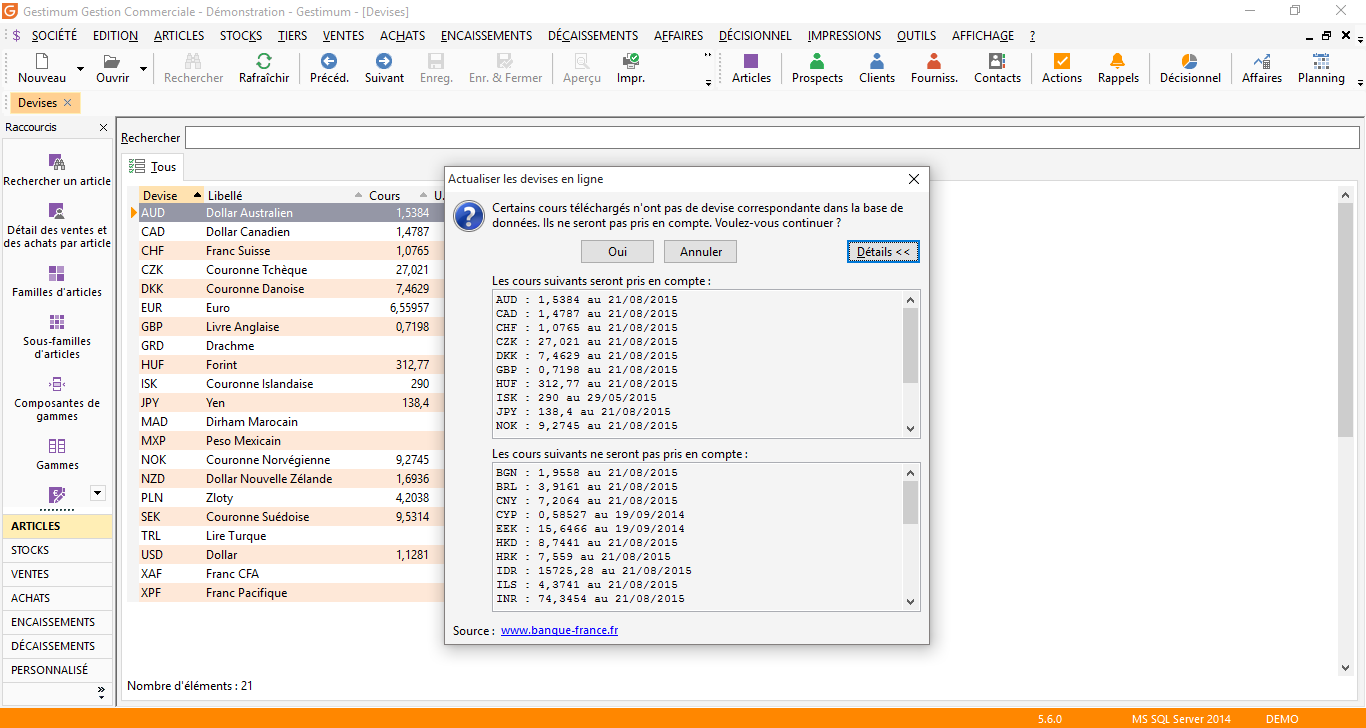Open the Actions icon
The width and height of the screenshot is (1366, 728).
pyautogui.click(x=1062, y=61)
